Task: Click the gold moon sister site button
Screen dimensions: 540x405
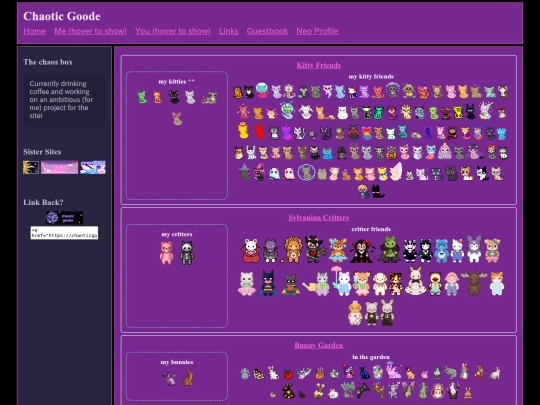Action: pos(31,167)
